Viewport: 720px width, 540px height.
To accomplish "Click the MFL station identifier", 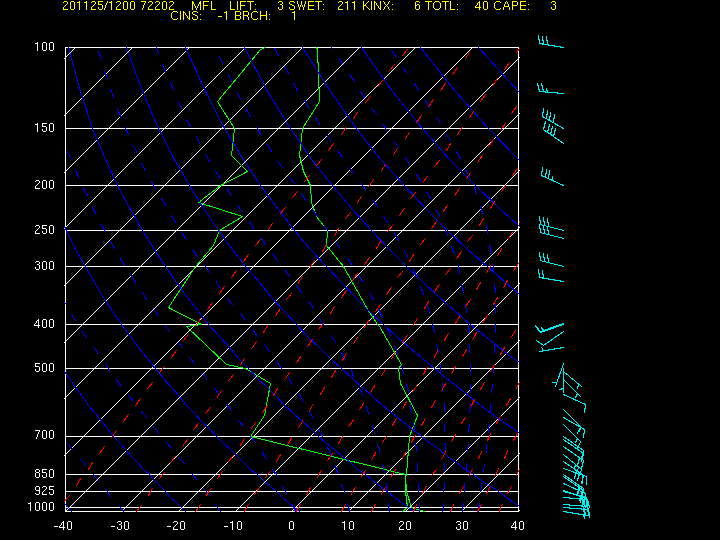I will [203, 6].
